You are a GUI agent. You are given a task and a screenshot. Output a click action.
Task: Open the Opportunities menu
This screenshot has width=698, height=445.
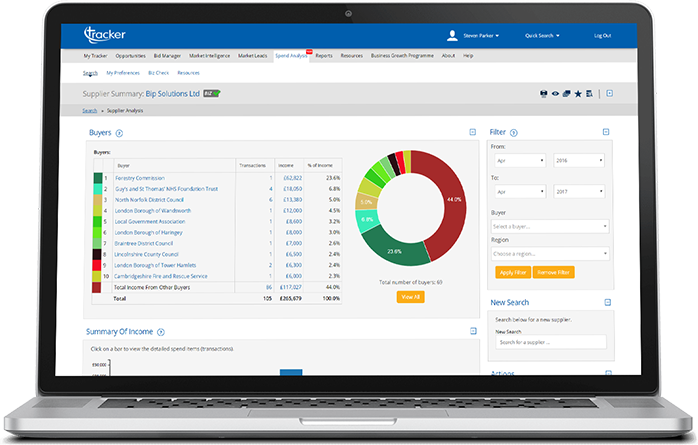[x=130, y=56]
